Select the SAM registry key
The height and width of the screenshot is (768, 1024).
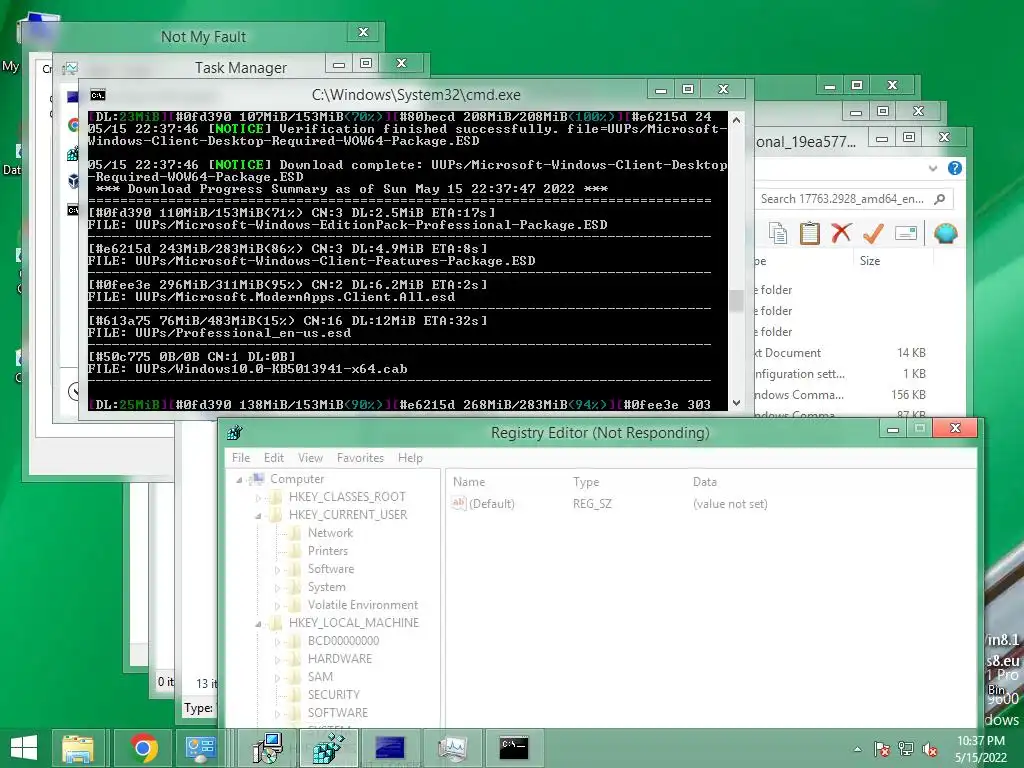click(320, 677)
